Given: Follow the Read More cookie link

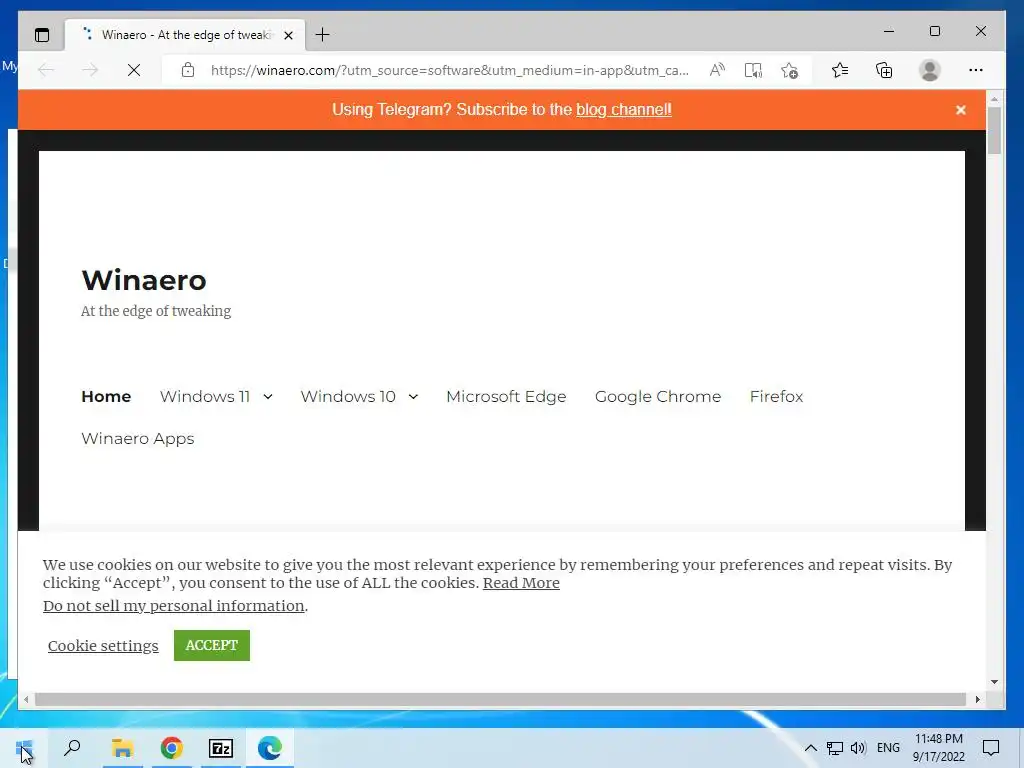Looking at the screenshot, I should 521,583.
